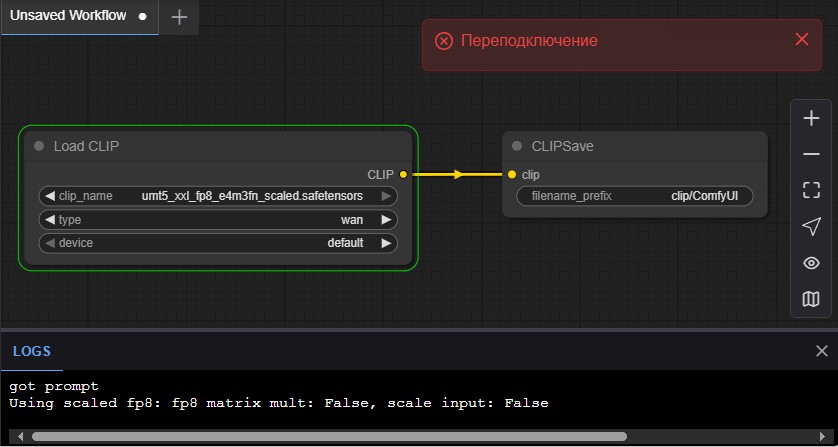
Task: Click the CLIPSave node title
Action: pos(562,146)
